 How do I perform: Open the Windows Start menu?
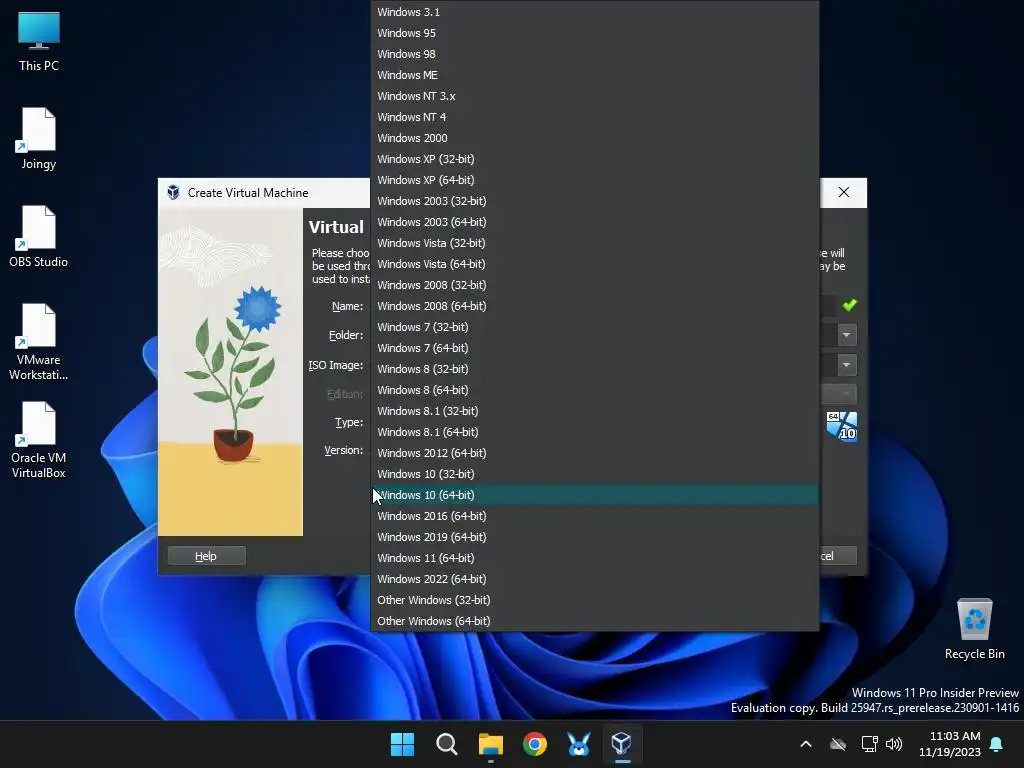(x=402, y=744)
